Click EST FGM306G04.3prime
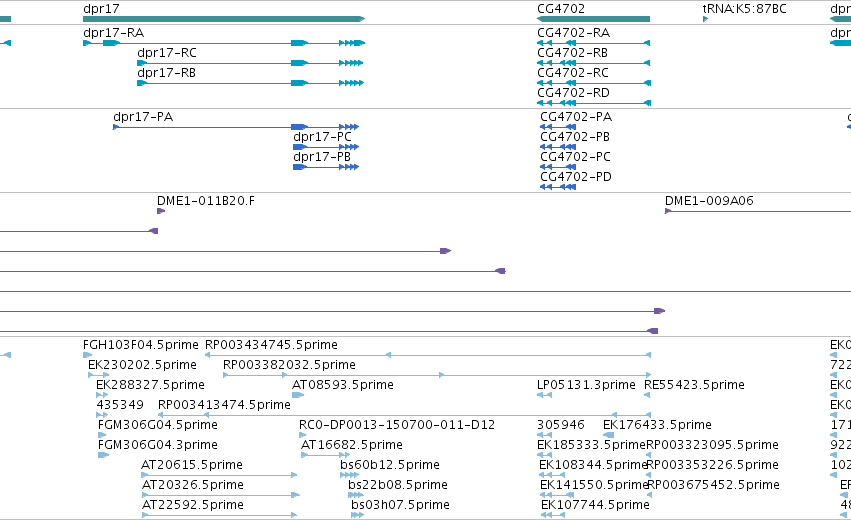Image resolution: width=851 pixels, height=520 pixels. pyautogui.click(x=103, y=455)
